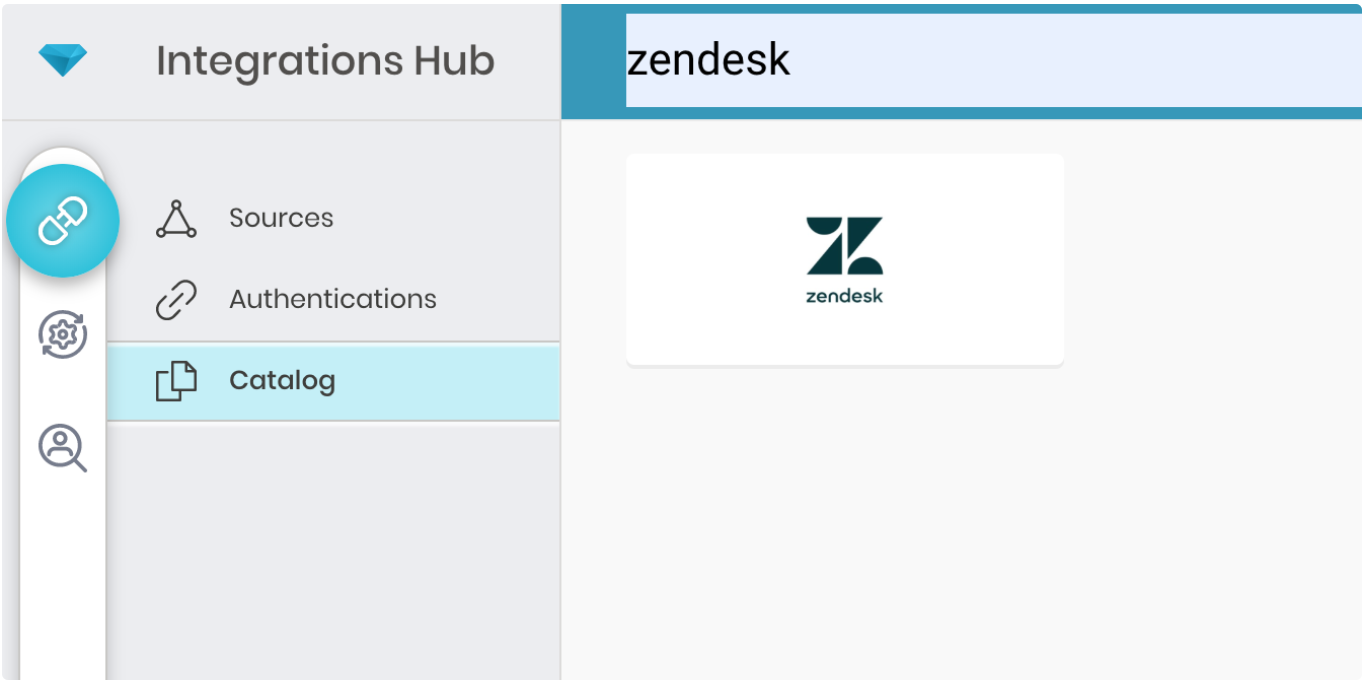Click blank results area below Zendesk card
The width and height of the screenshot is (1368, 682).
tap(844, 520)
